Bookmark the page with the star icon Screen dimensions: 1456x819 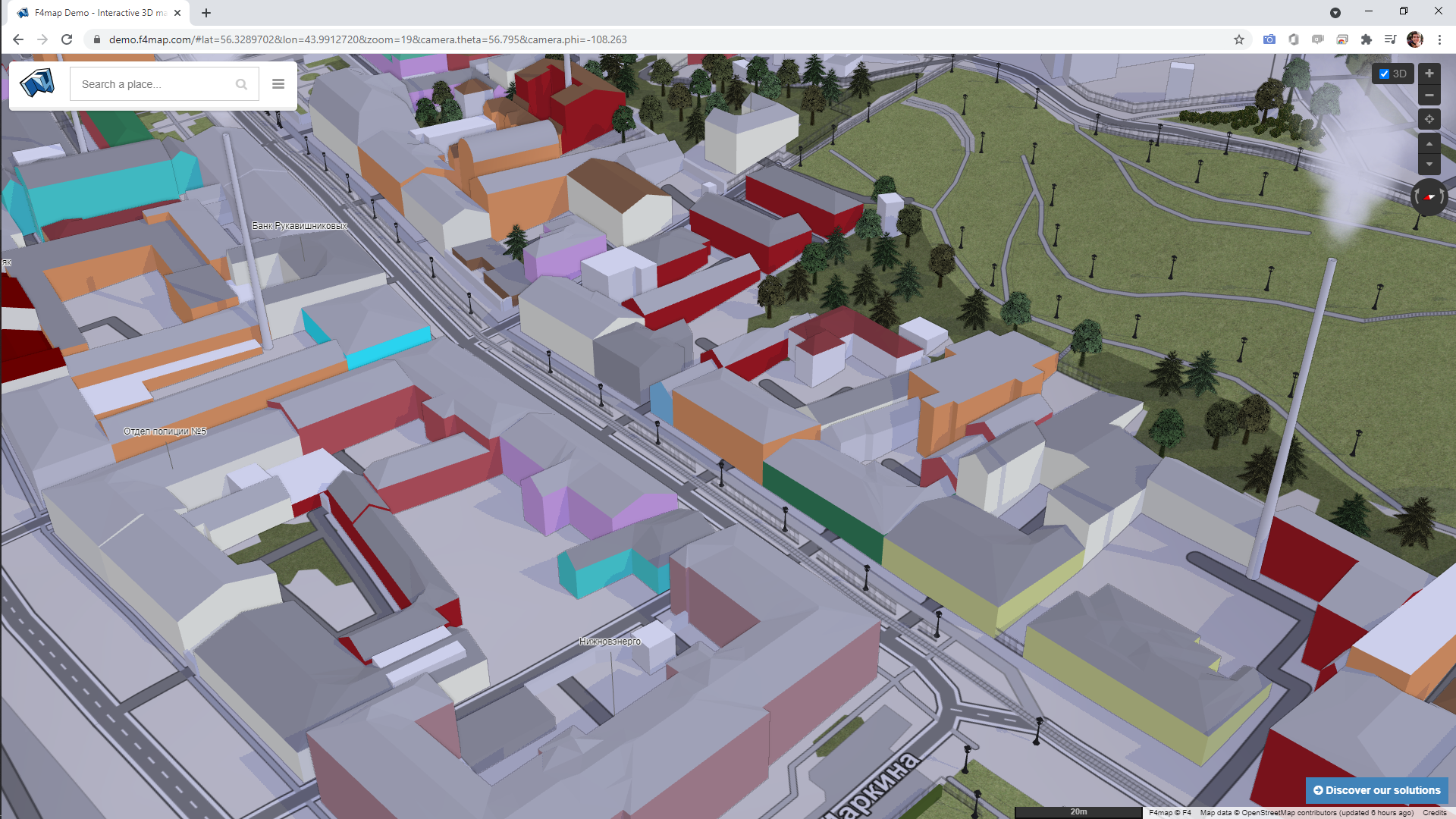point(1238,39)
